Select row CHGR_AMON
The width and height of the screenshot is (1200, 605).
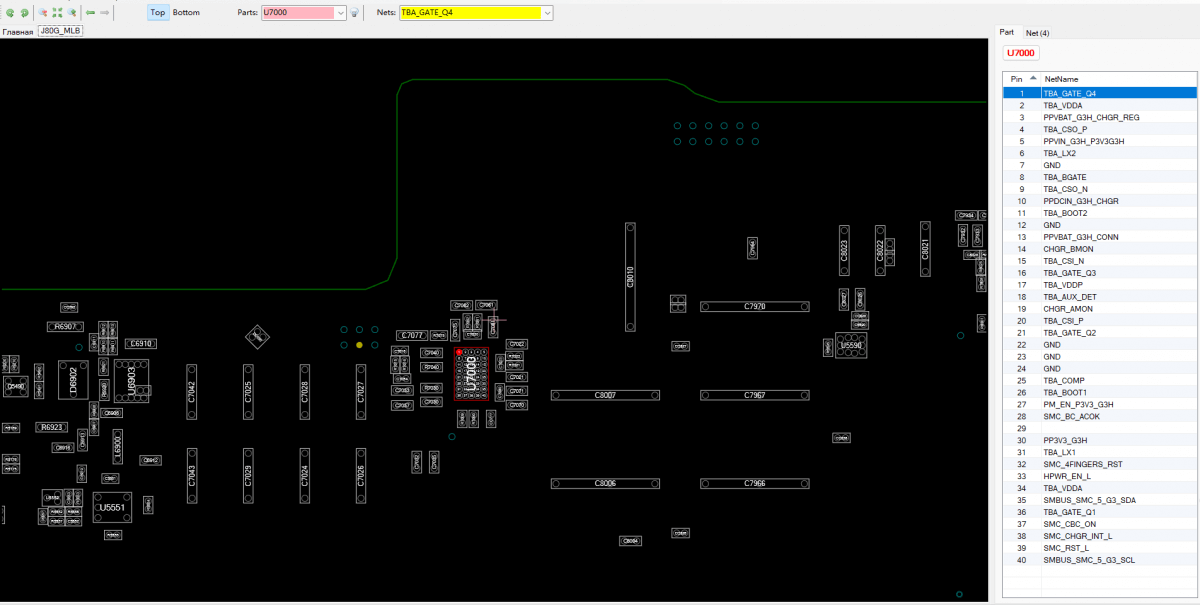(1099, 309)
